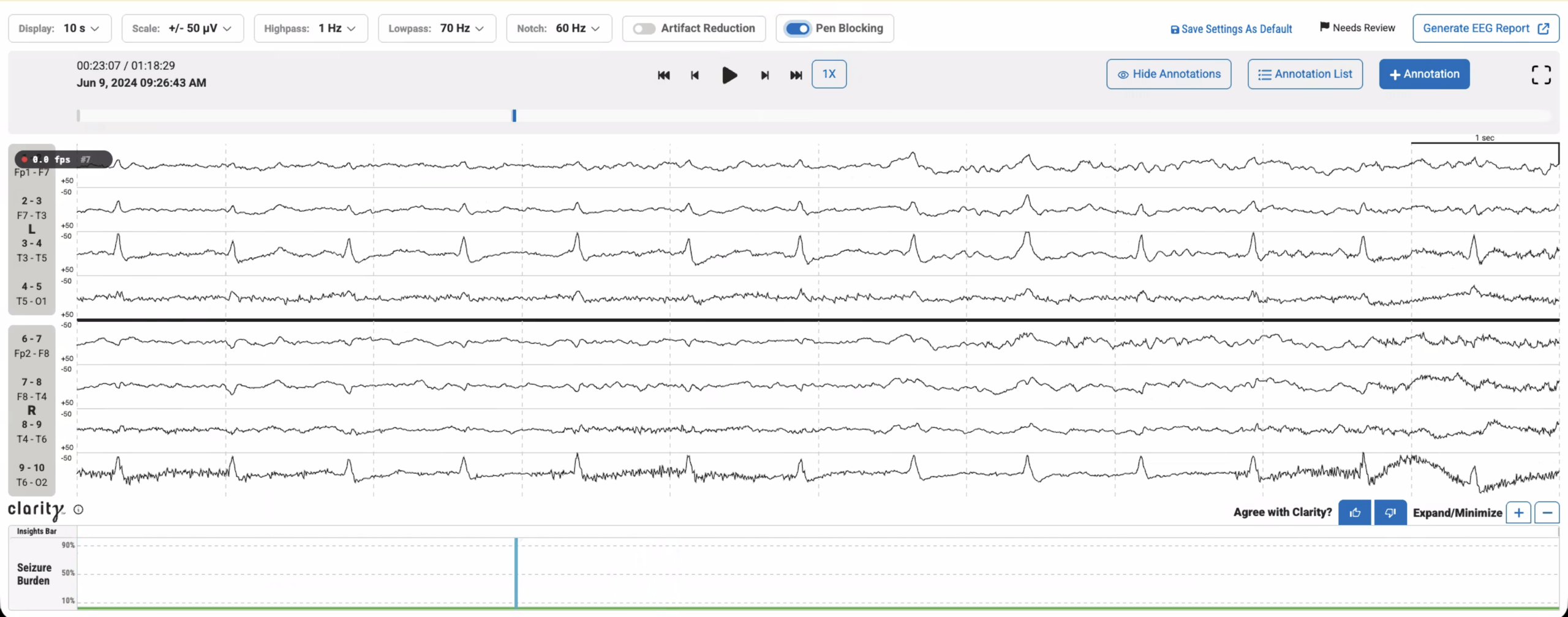Skip to the start of the recording
The width and height of the screenshot is (1568, 617).
[663, 75]
